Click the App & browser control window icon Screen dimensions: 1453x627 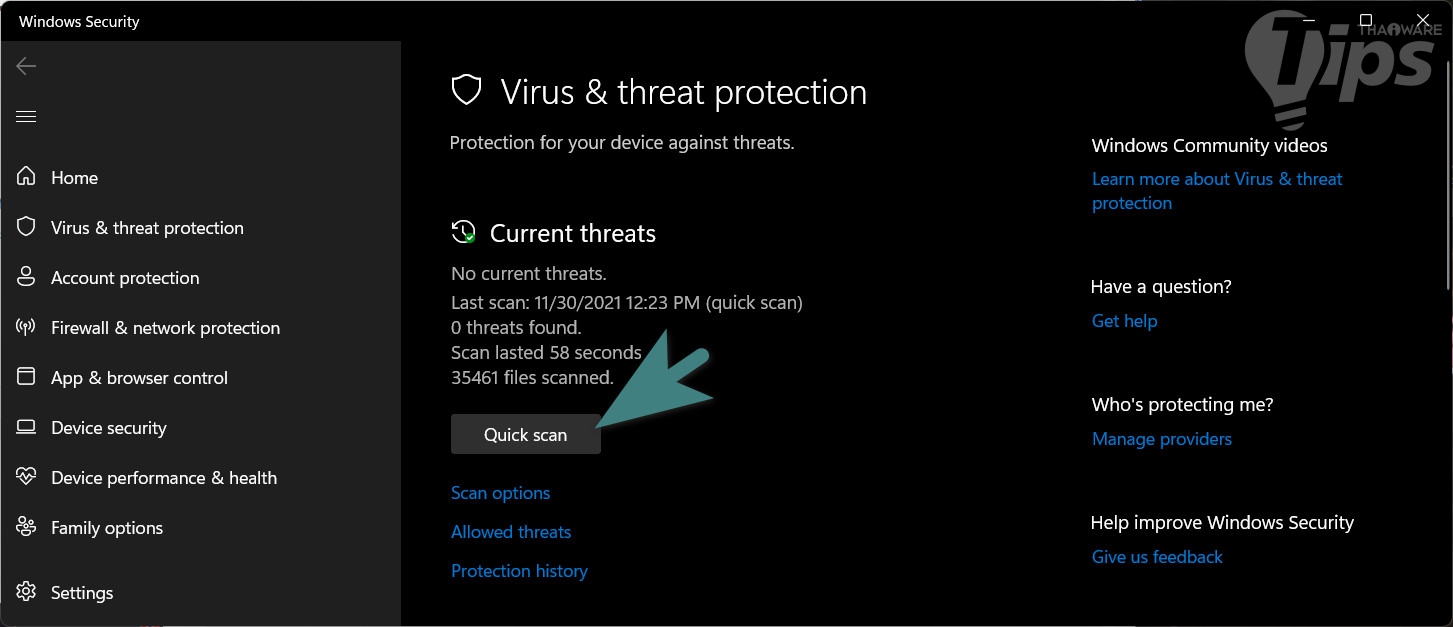point(26,377)
